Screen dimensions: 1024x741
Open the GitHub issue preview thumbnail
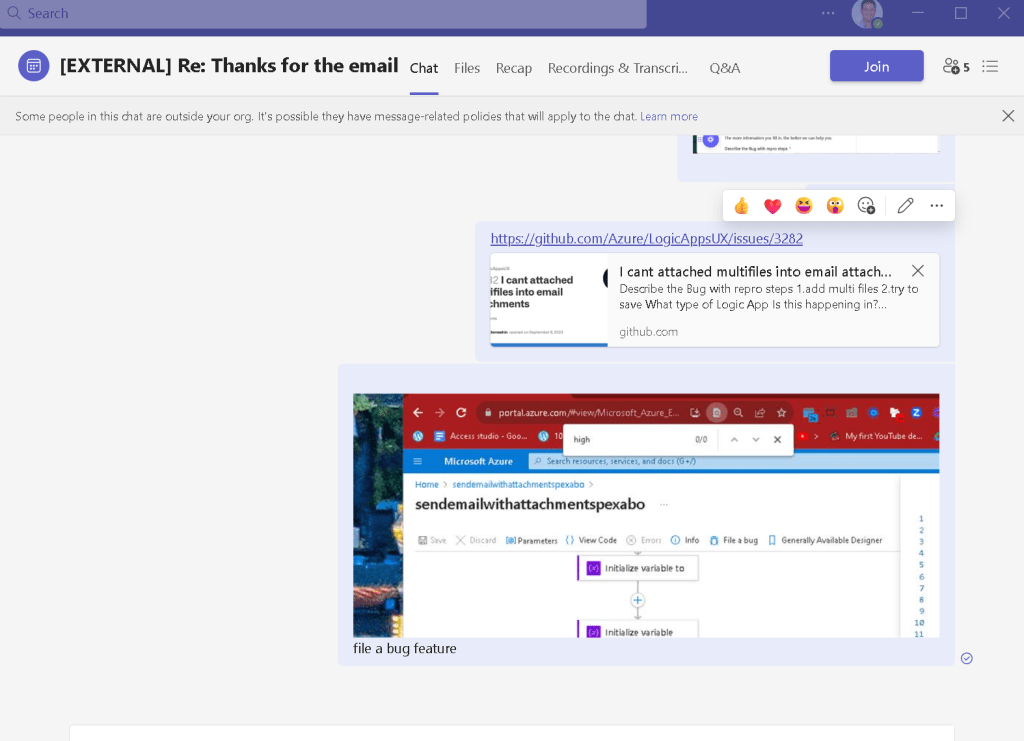(x=549, y=300)
